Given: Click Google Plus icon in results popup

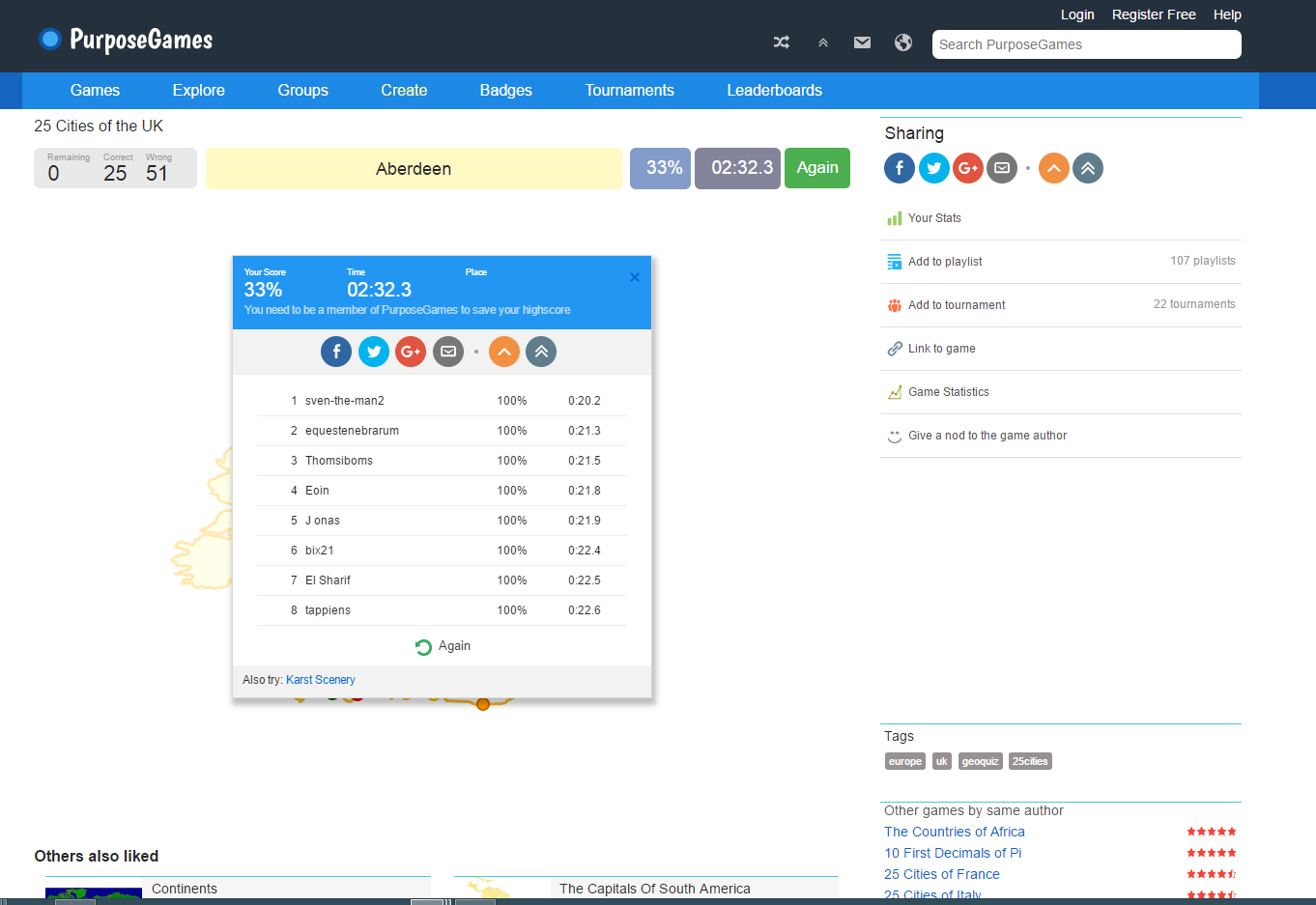Looking at the screenshot, I should pyautogui.click(x=411, y=352).
